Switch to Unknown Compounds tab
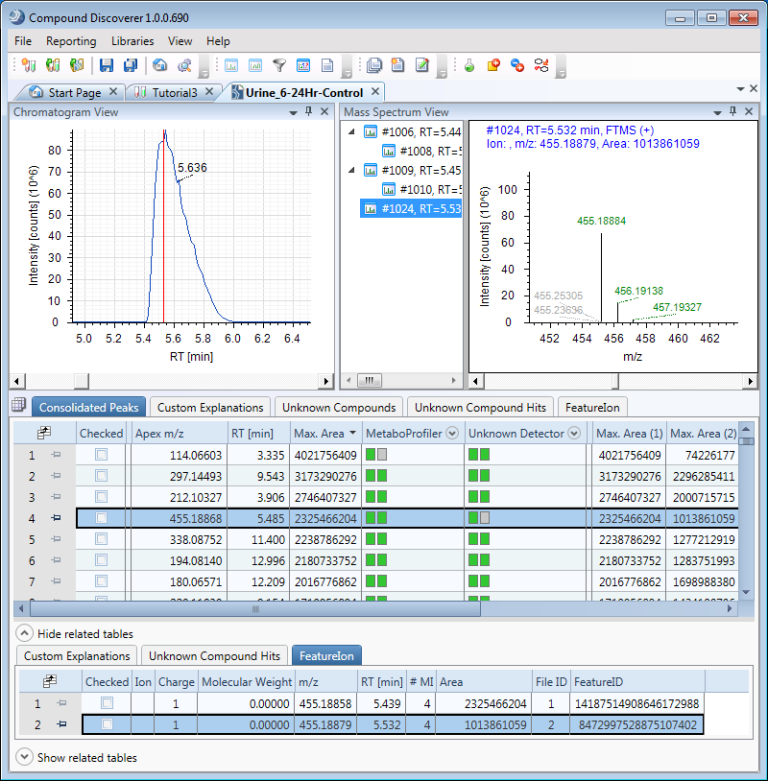The width and height of the screenshot is (768, 781). (x=338, y=407)
